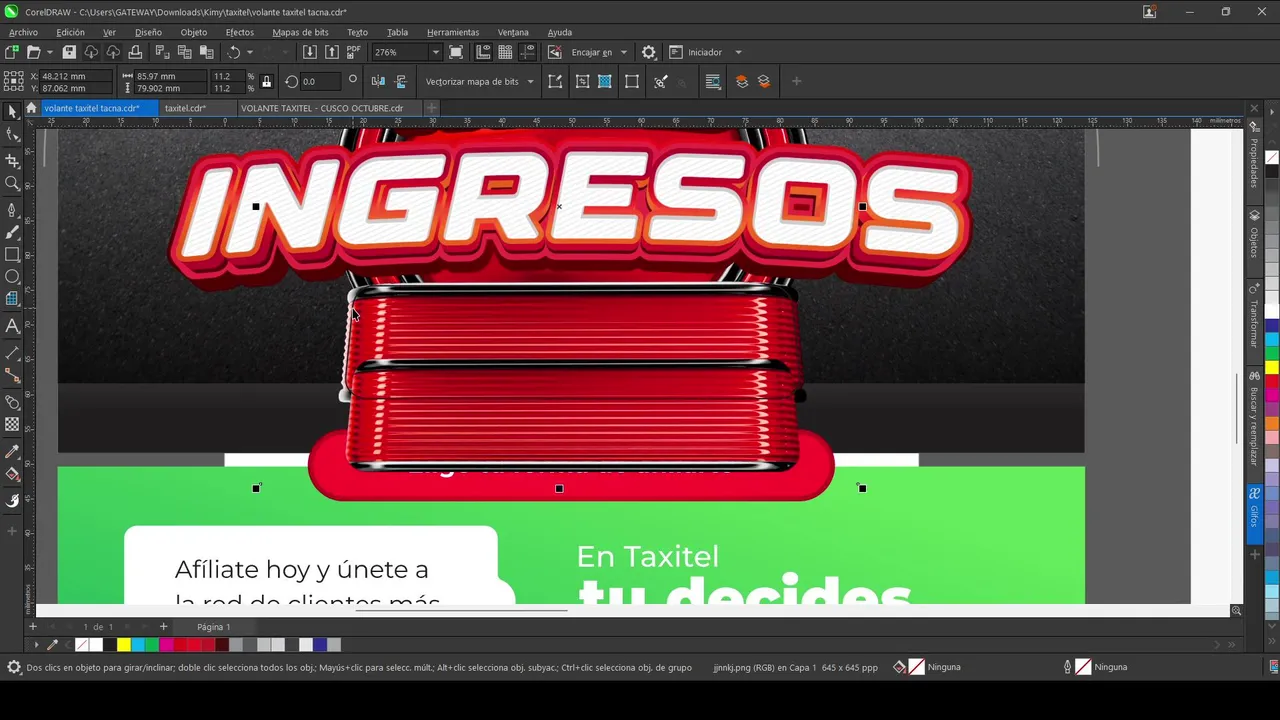Mirror the selection vertically
The height and width of the screenshot is (720, 1280).
click(x=401, y=82)
